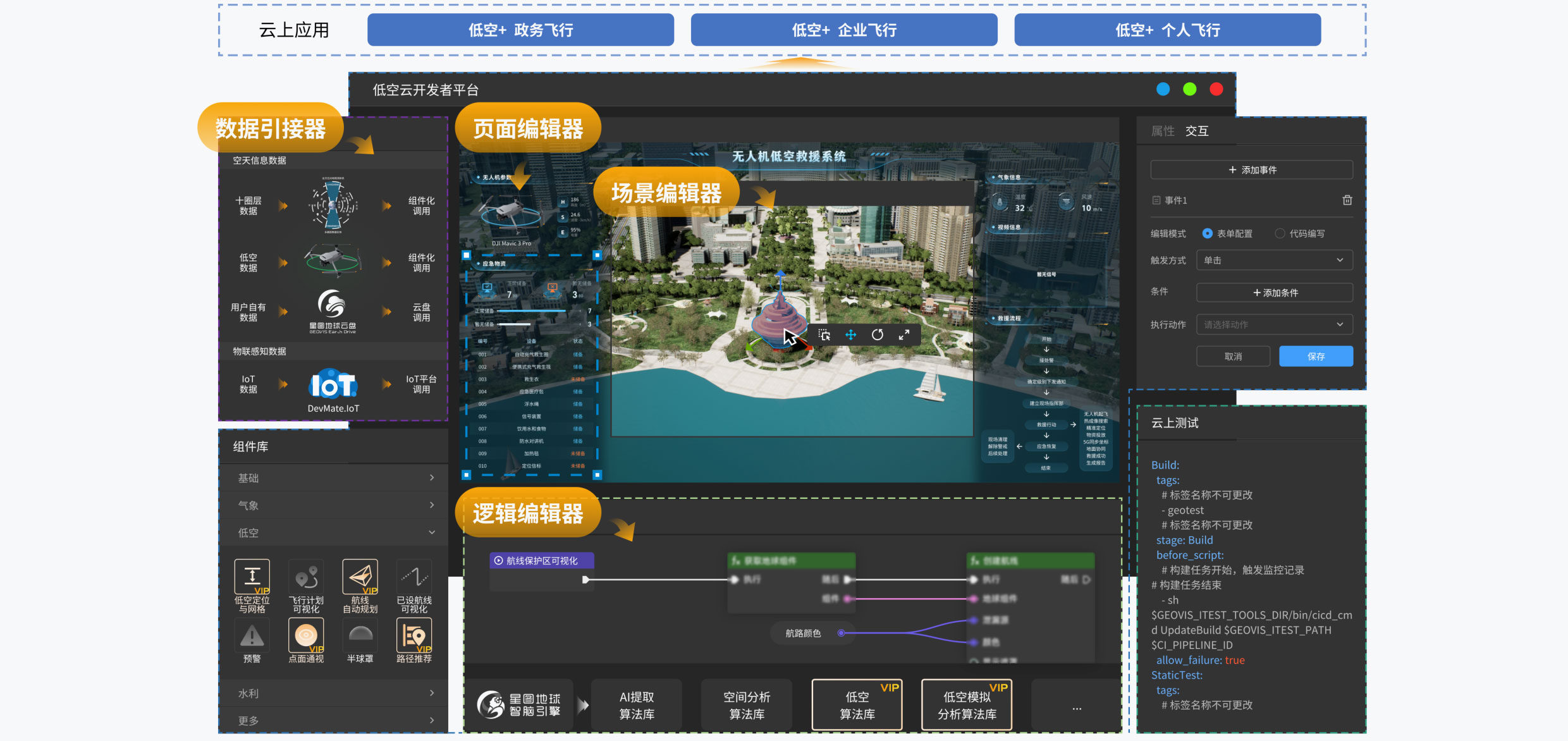Screen dimensions: 1568x741
Task: Click the 低空定位与网格 component icon
Action: [x=252, y=576]
